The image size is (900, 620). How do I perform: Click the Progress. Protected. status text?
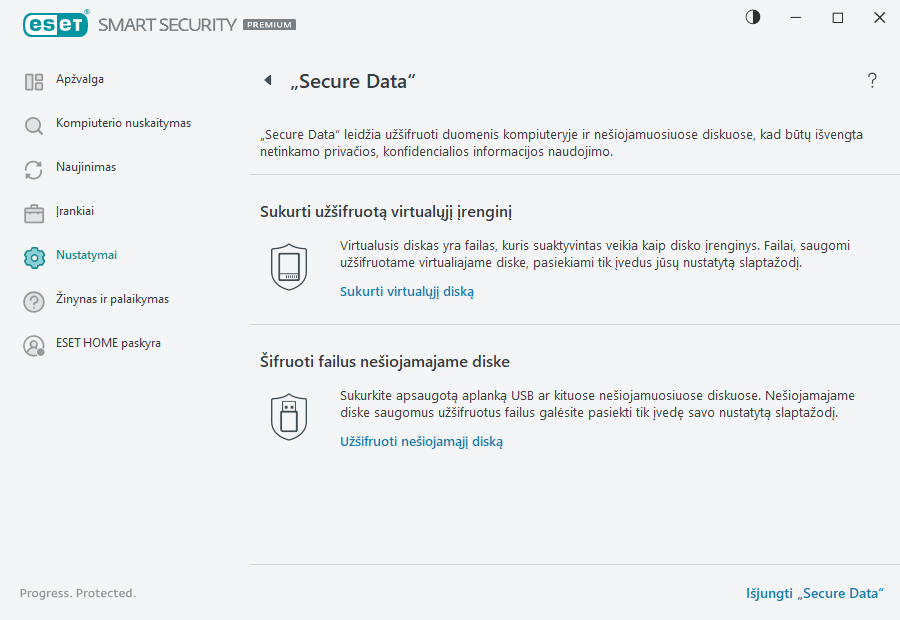[x=77, y=593]
